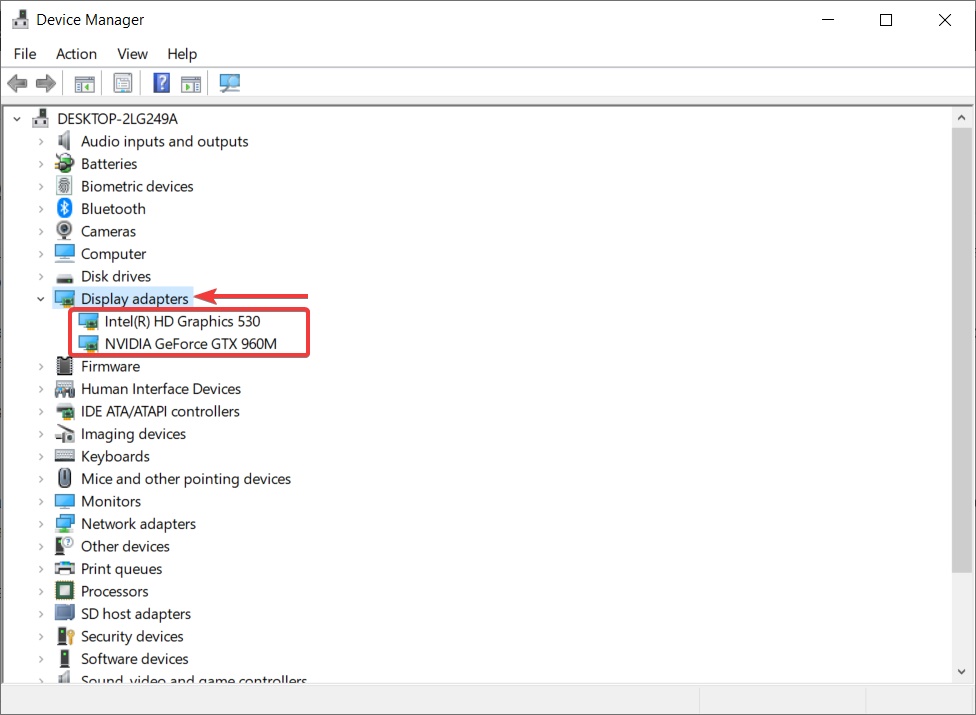Click the Processors chip icon
Viewport: 976px width, 715px height.
point(64,591)
